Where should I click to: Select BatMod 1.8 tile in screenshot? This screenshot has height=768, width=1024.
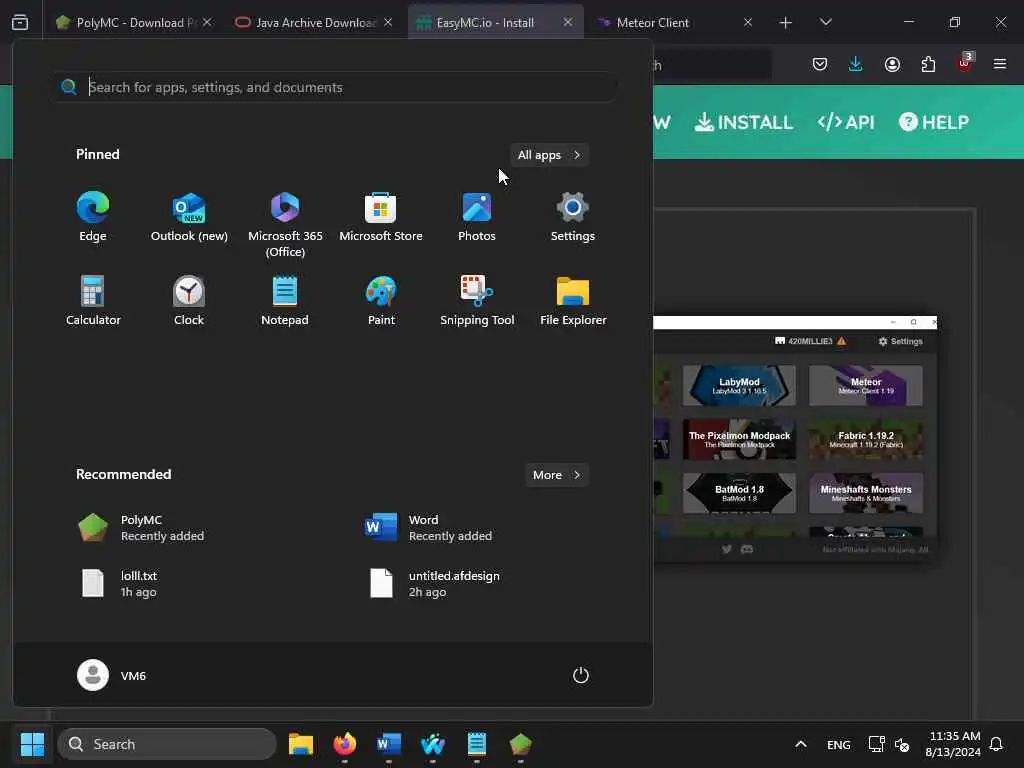click(x=739, y=493)
